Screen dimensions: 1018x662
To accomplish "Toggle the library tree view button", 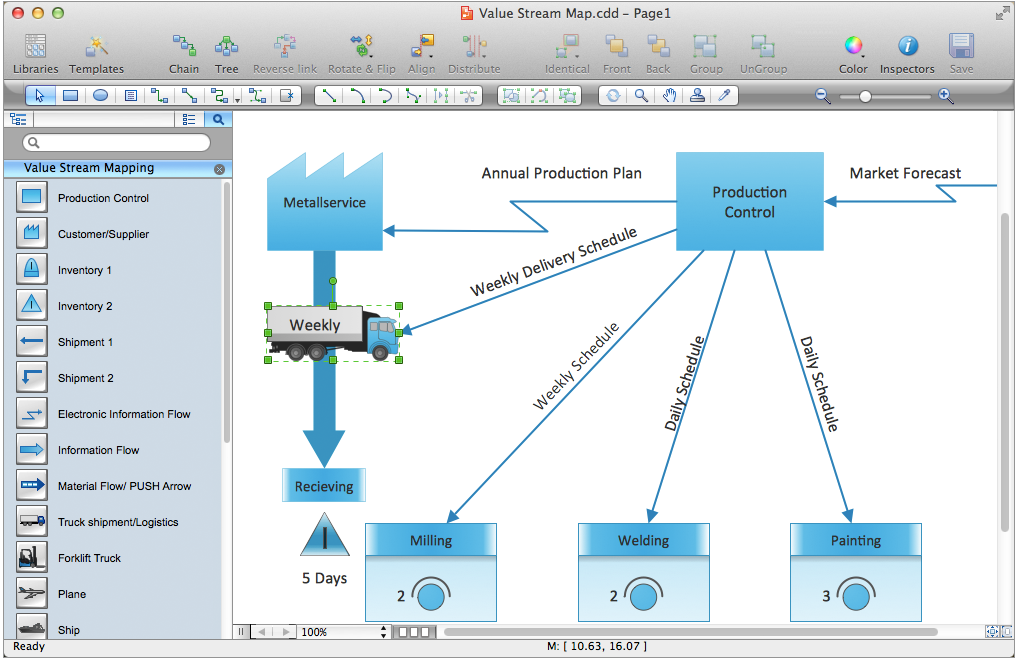I will 18,119.
